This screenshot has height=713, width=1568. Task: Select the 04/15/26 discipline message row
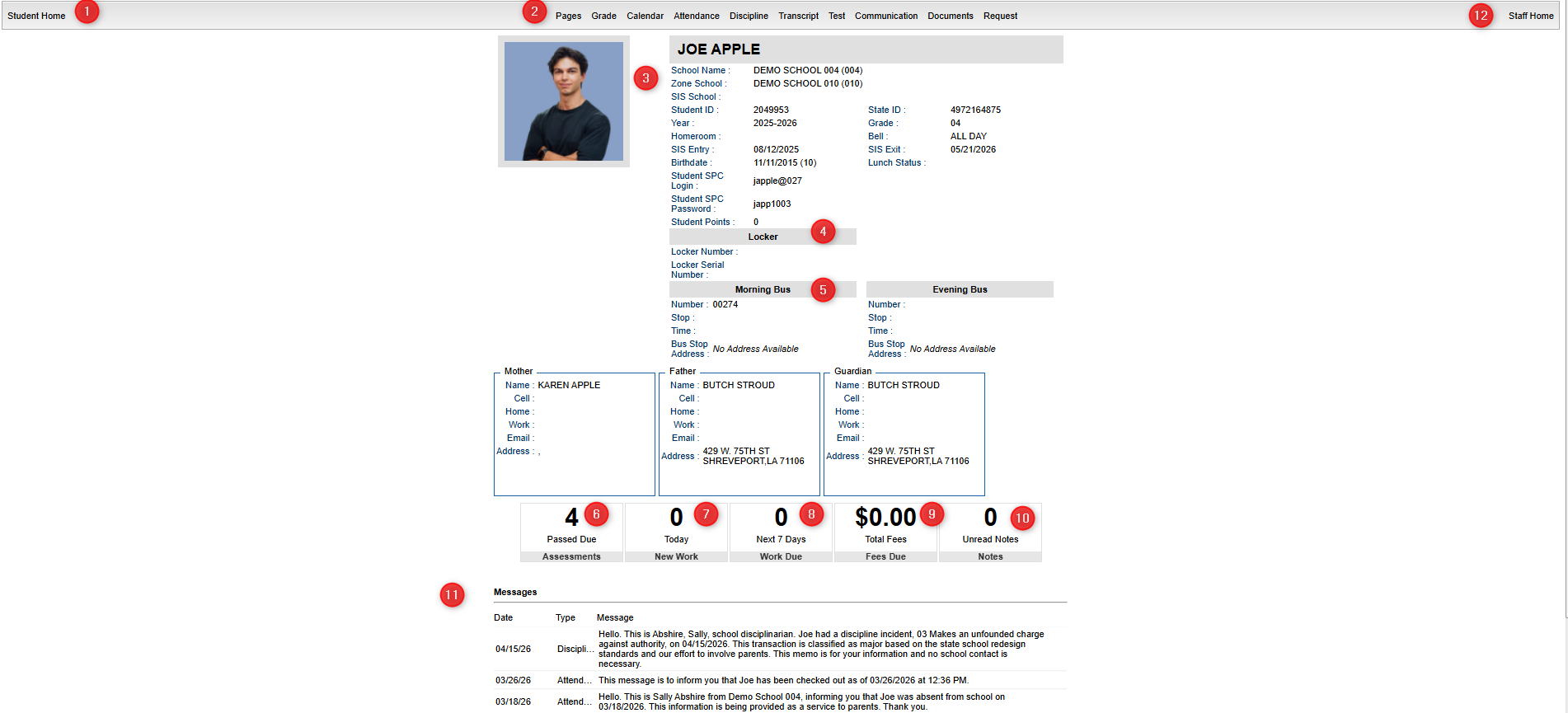coord(780,649)
